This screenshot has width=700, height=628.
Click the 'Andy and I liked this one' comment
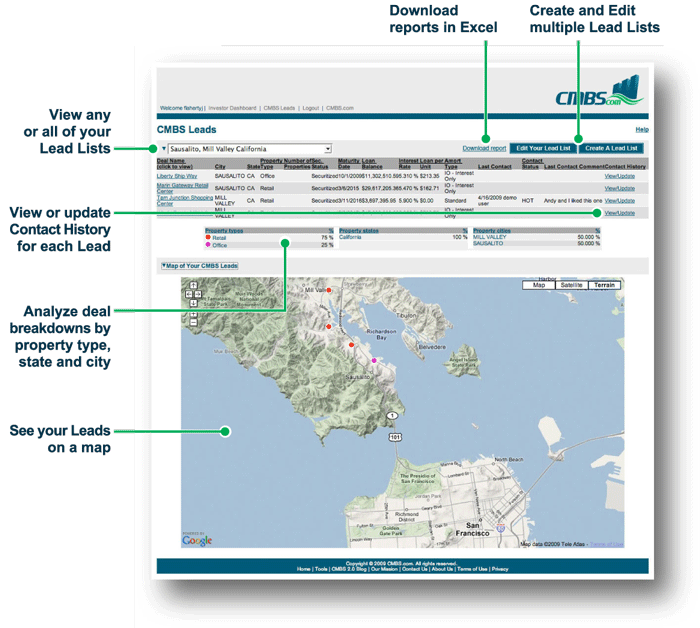573,201
